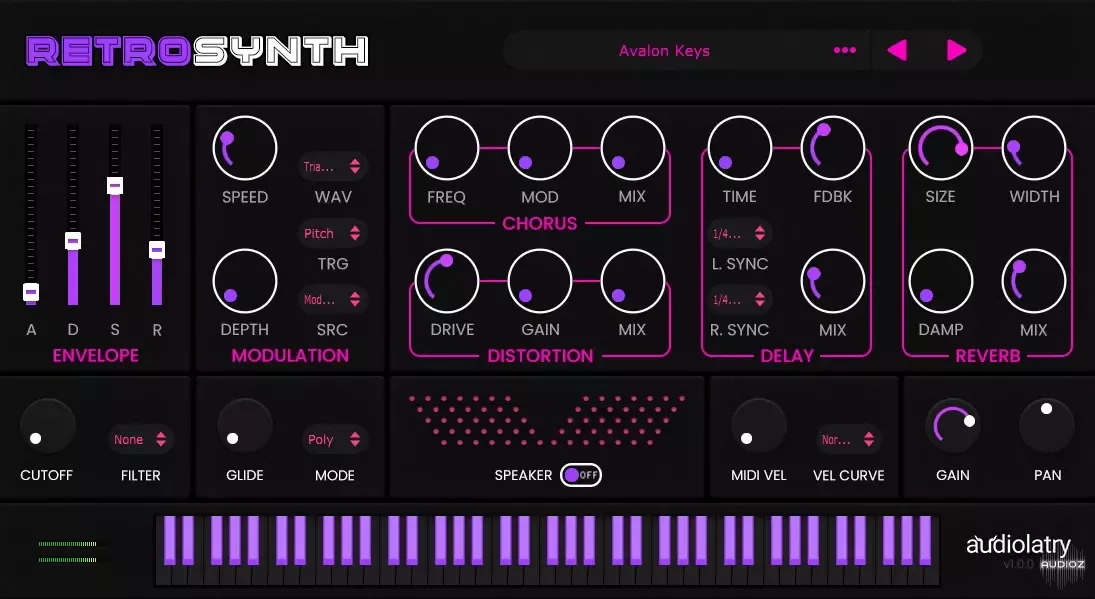Open the VEL CURVE dropdown

click(848, 439)
